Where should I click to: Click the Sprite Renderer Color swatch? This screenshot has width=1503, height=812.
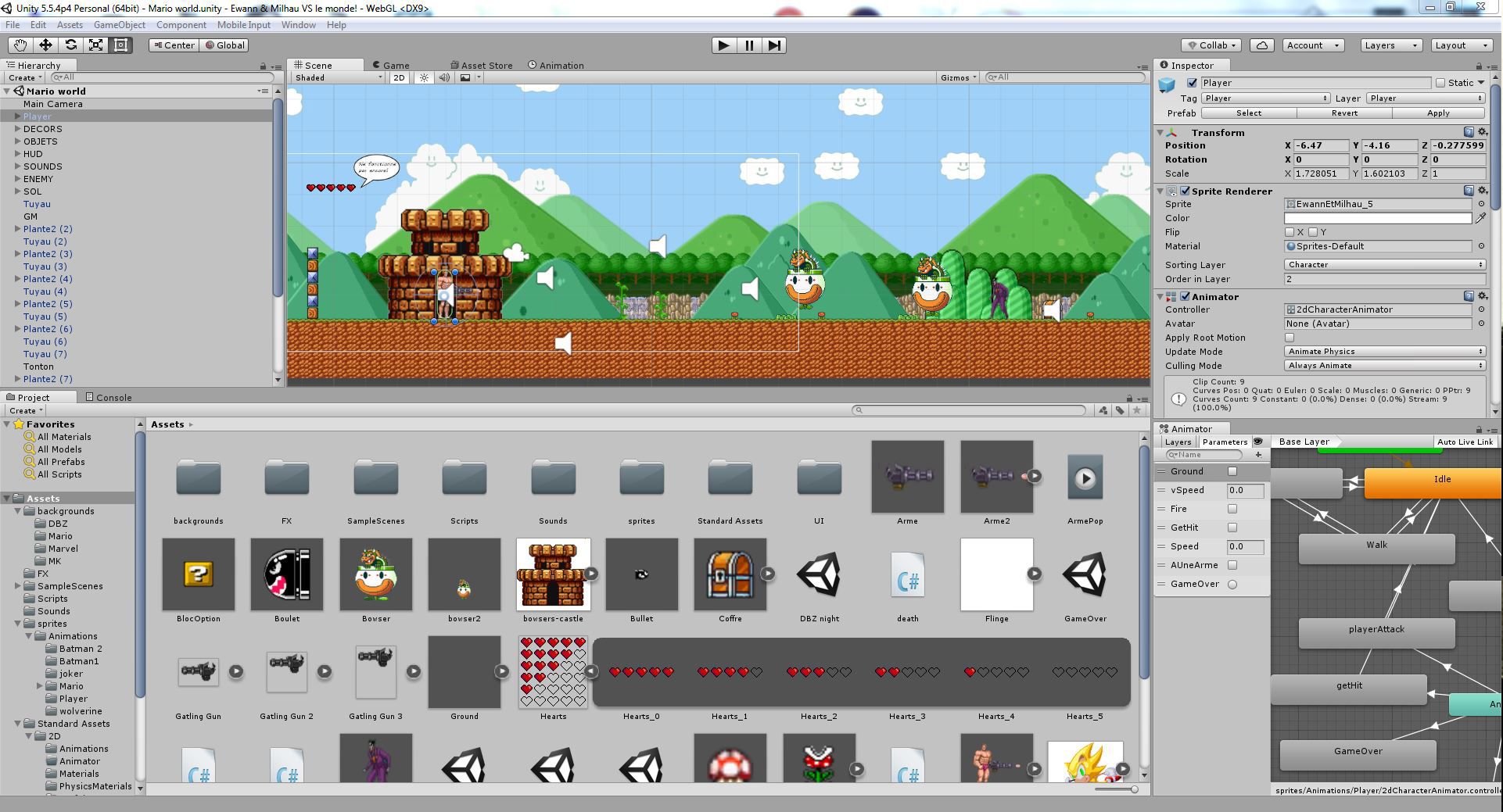pyautogui.click(x=1377, y=218)
